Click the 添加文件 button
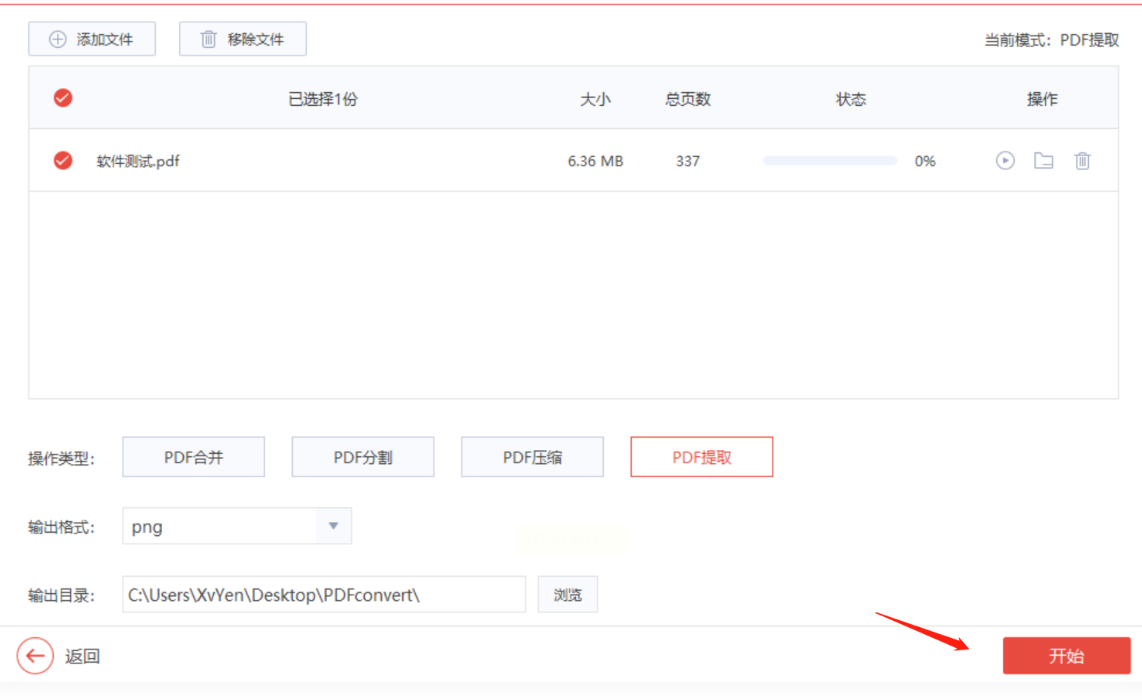 click(x=92, y=39)
